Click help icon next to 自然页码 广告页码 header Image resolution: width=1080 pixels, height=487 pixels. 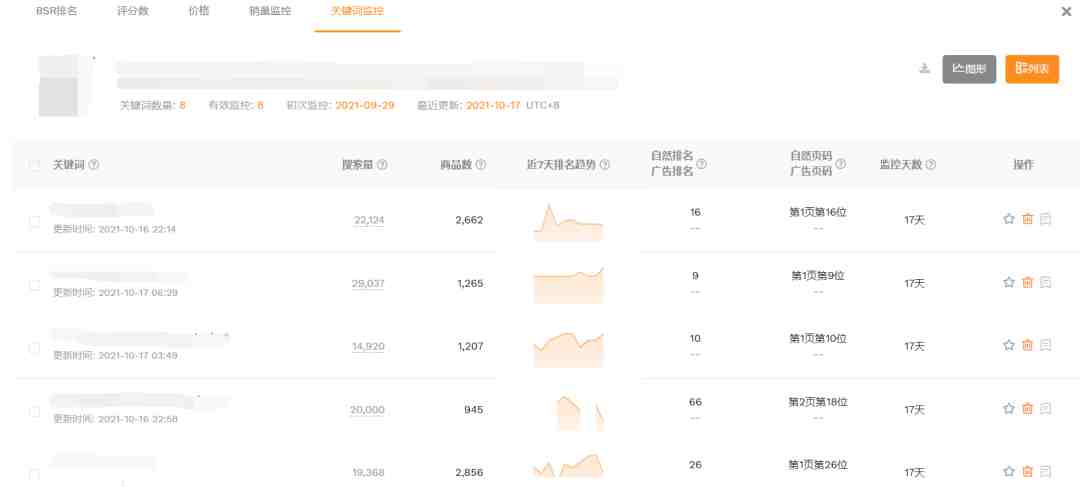[x=840, y=165]
